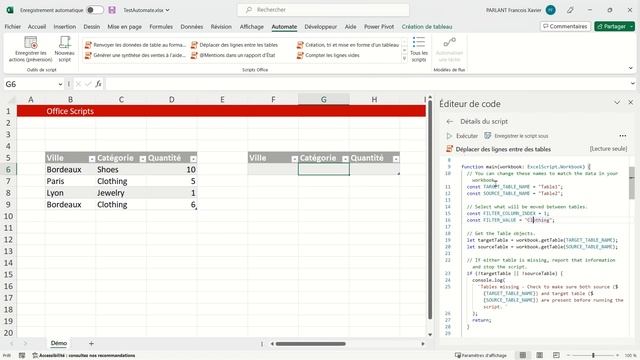This screenshot has width=640, height=360.
Task: Open script @Mentions dans un rapport d'État
Action: tap(233, 55)
